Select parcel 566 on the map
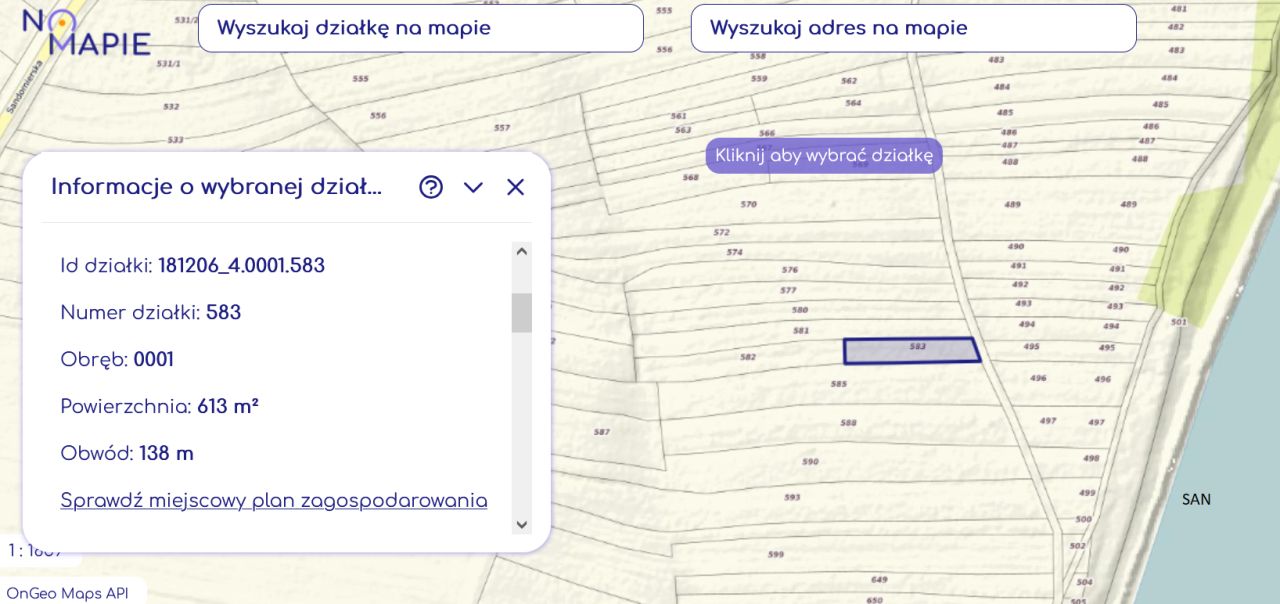 767,133
